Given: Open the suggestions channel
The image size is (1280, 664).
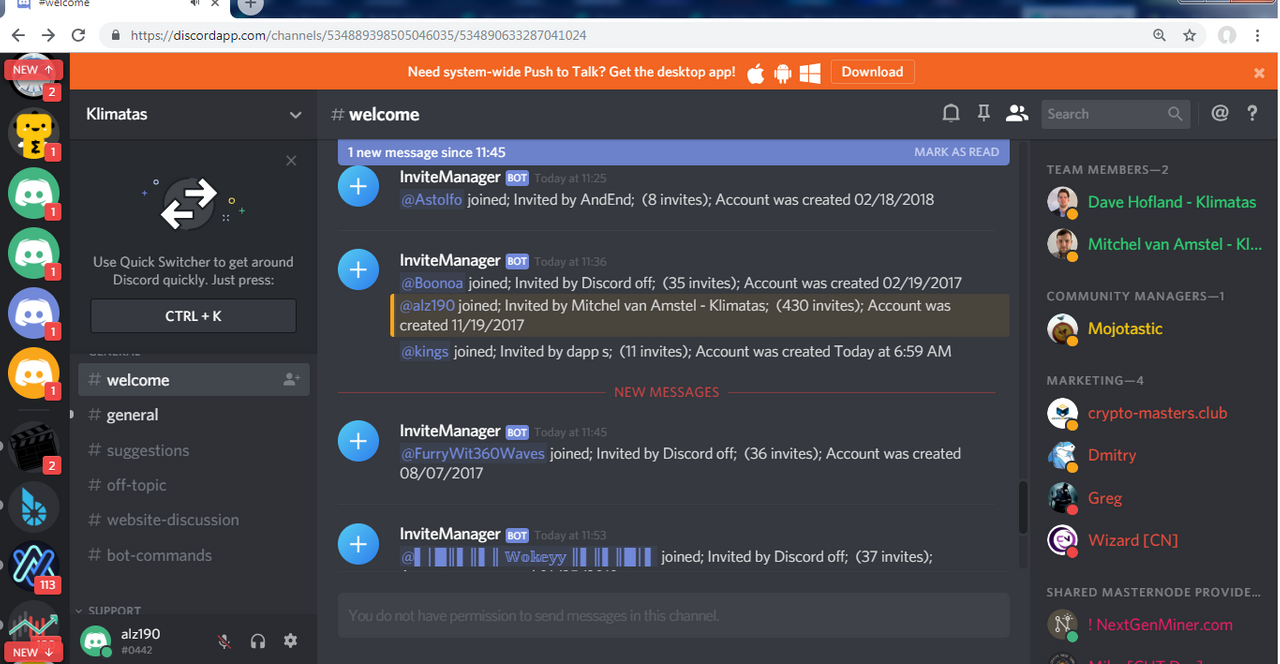Looking at the screenshot, I should pos(194,450).
